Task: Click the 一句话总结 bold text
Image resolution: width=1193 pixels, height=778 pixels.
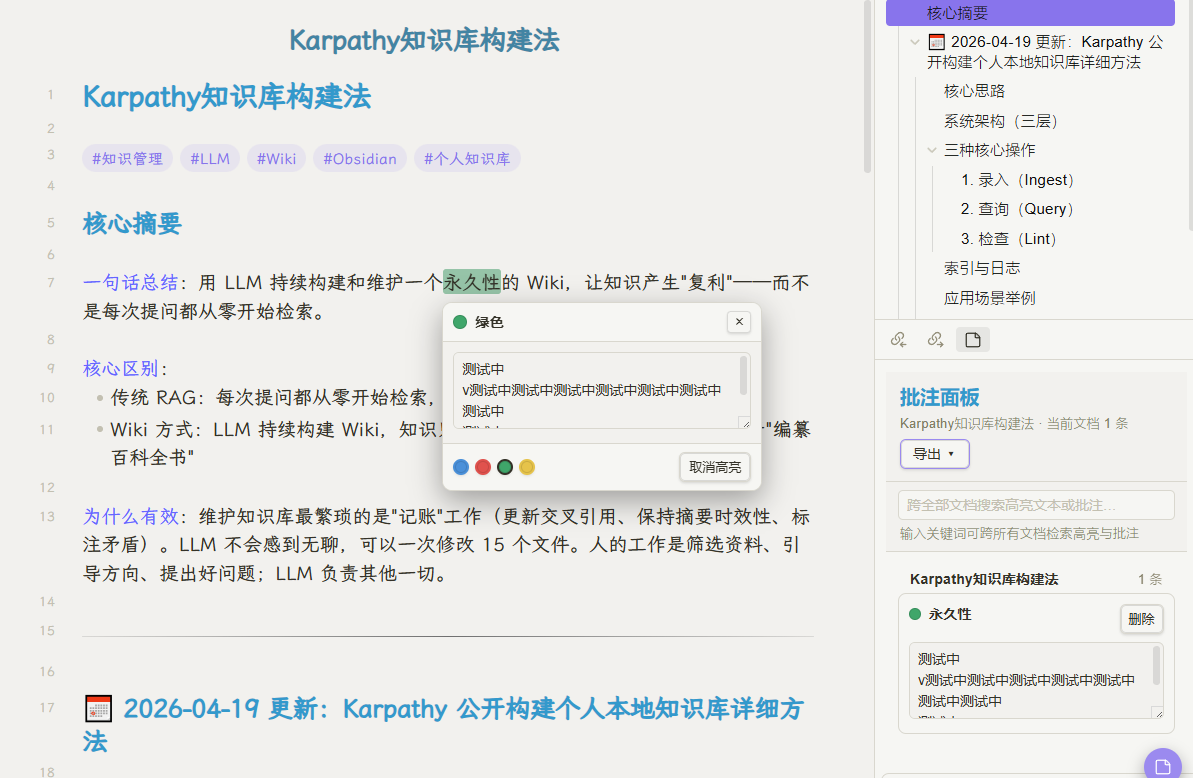Action: click(x=130, y=283)
